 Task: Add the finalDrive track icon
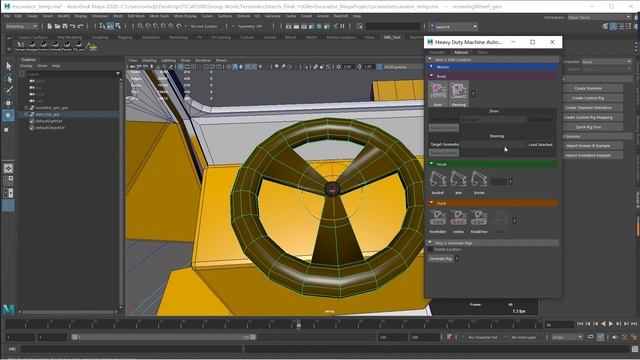pyautogui.click(x=479, y=221)
